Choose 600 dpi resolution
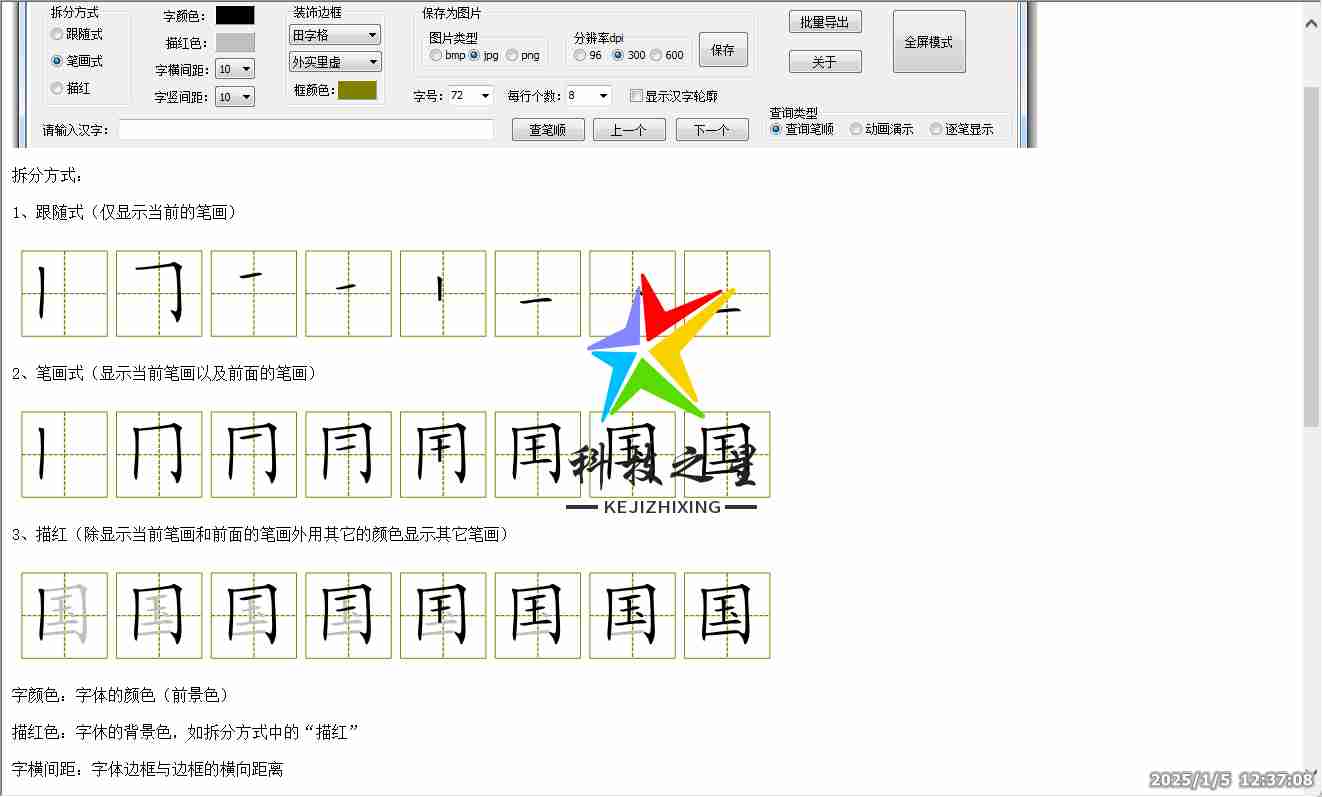Screen dimensions: 1322x797 [658, 56]
